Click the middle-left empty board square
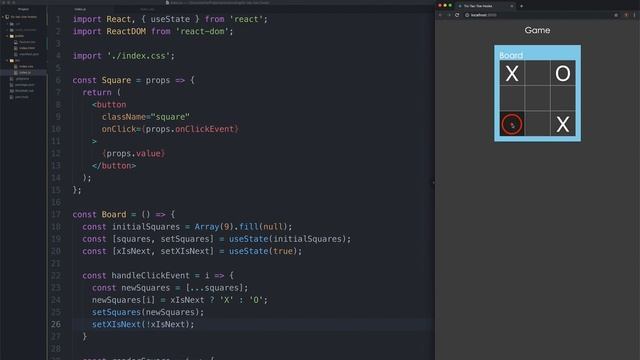The width and height of the screenshot is (640, 360). (x=512, y=98)
